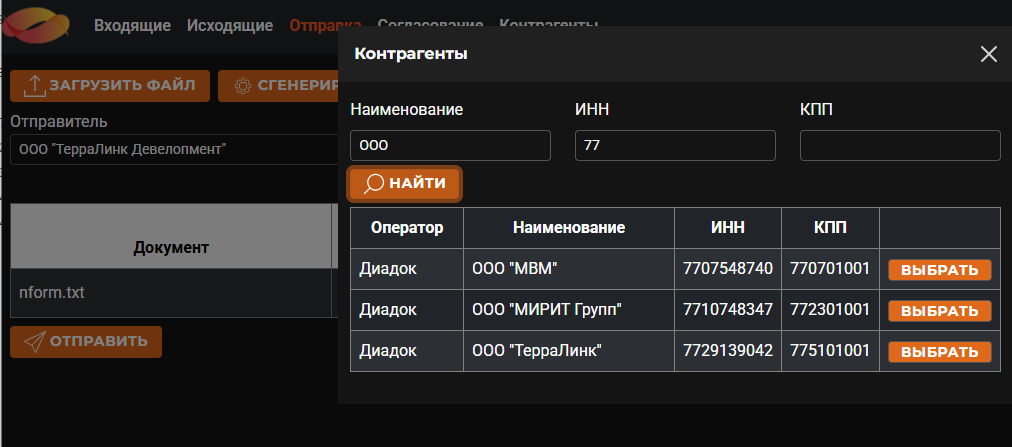Click the gear icon on Сгенерировать button
This screenshot has width=1012, height=447.
[x=243, y=86]
